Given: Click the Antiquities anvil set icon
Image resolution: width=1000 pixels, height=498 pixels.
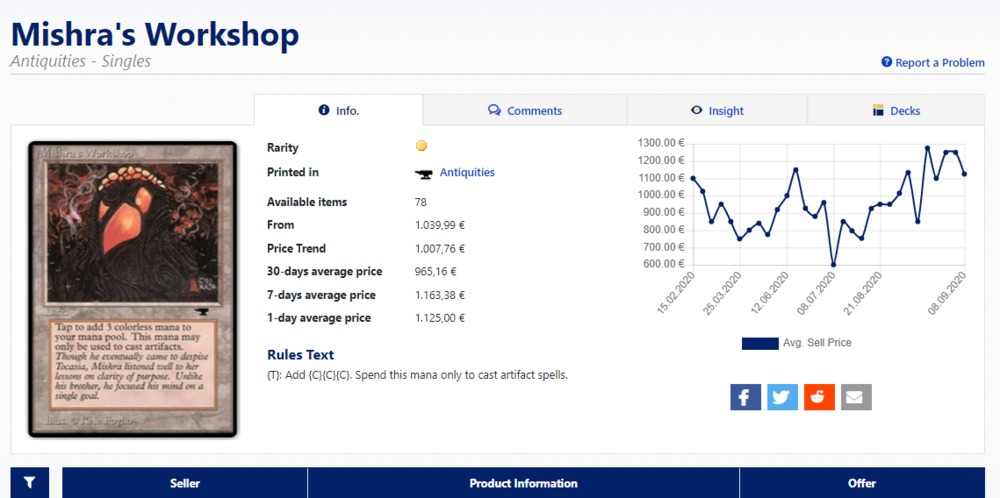Looking at the screenshot, I should pyautogui.click(x=423, y=173).
